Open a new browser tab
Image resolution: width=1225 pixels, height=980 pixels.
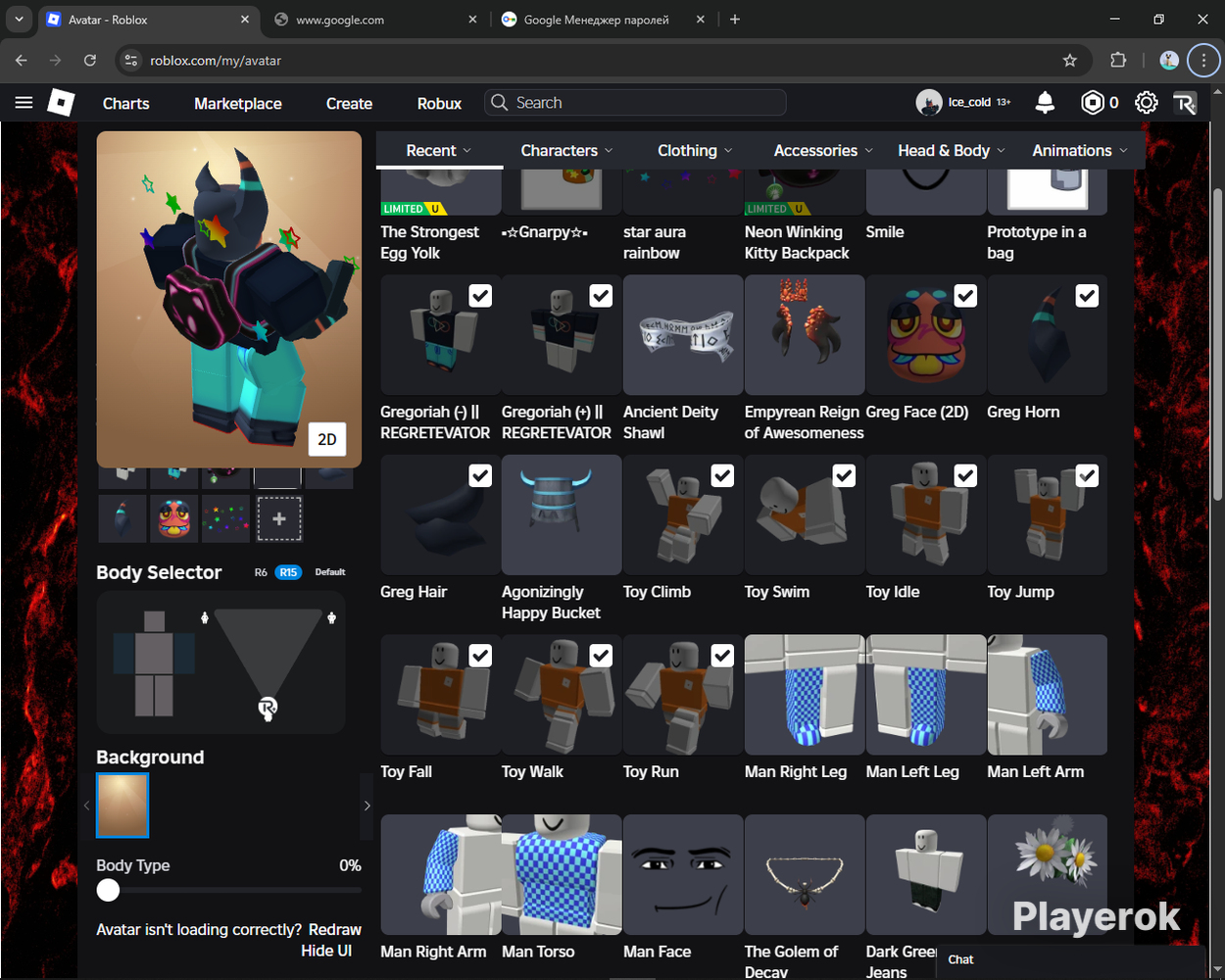tap(735, 20)
